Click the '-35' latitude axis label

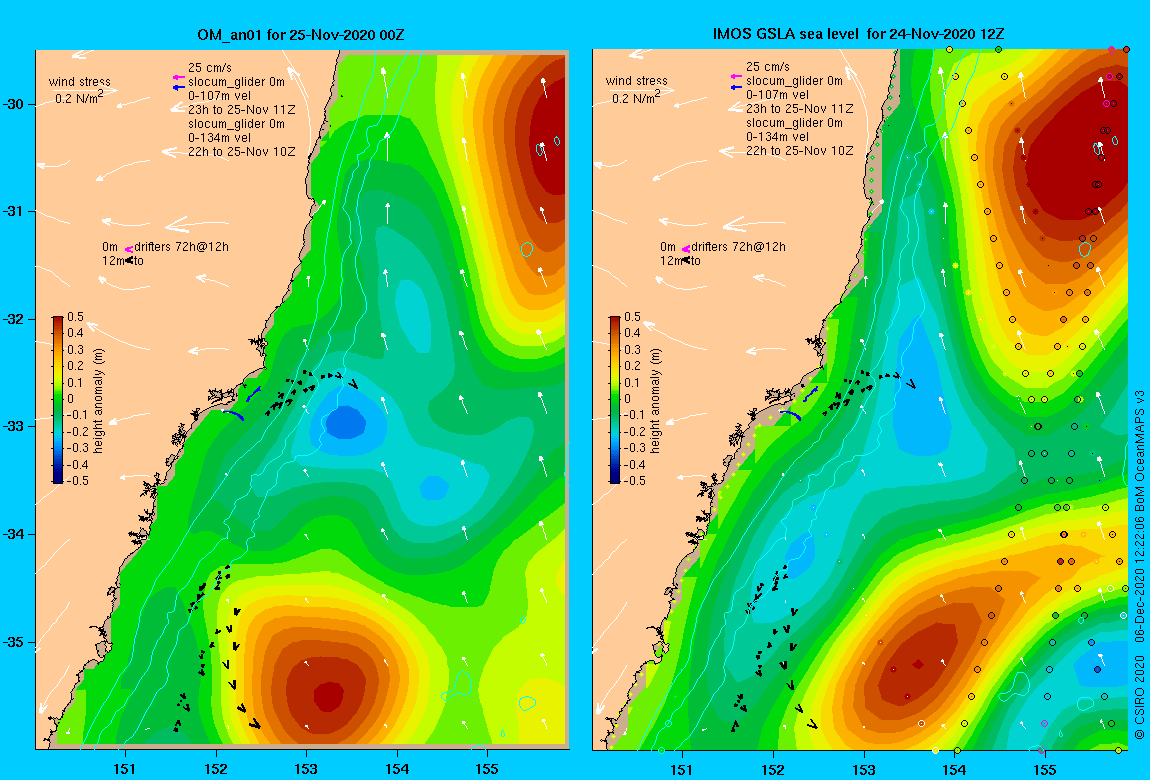coord(14,641)
